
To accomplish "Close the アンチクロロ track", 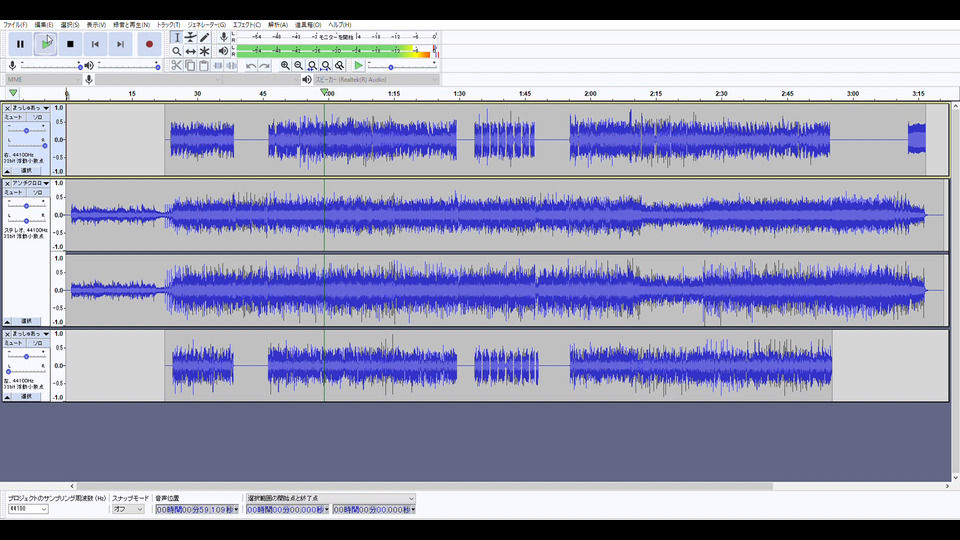I will 7,184.
